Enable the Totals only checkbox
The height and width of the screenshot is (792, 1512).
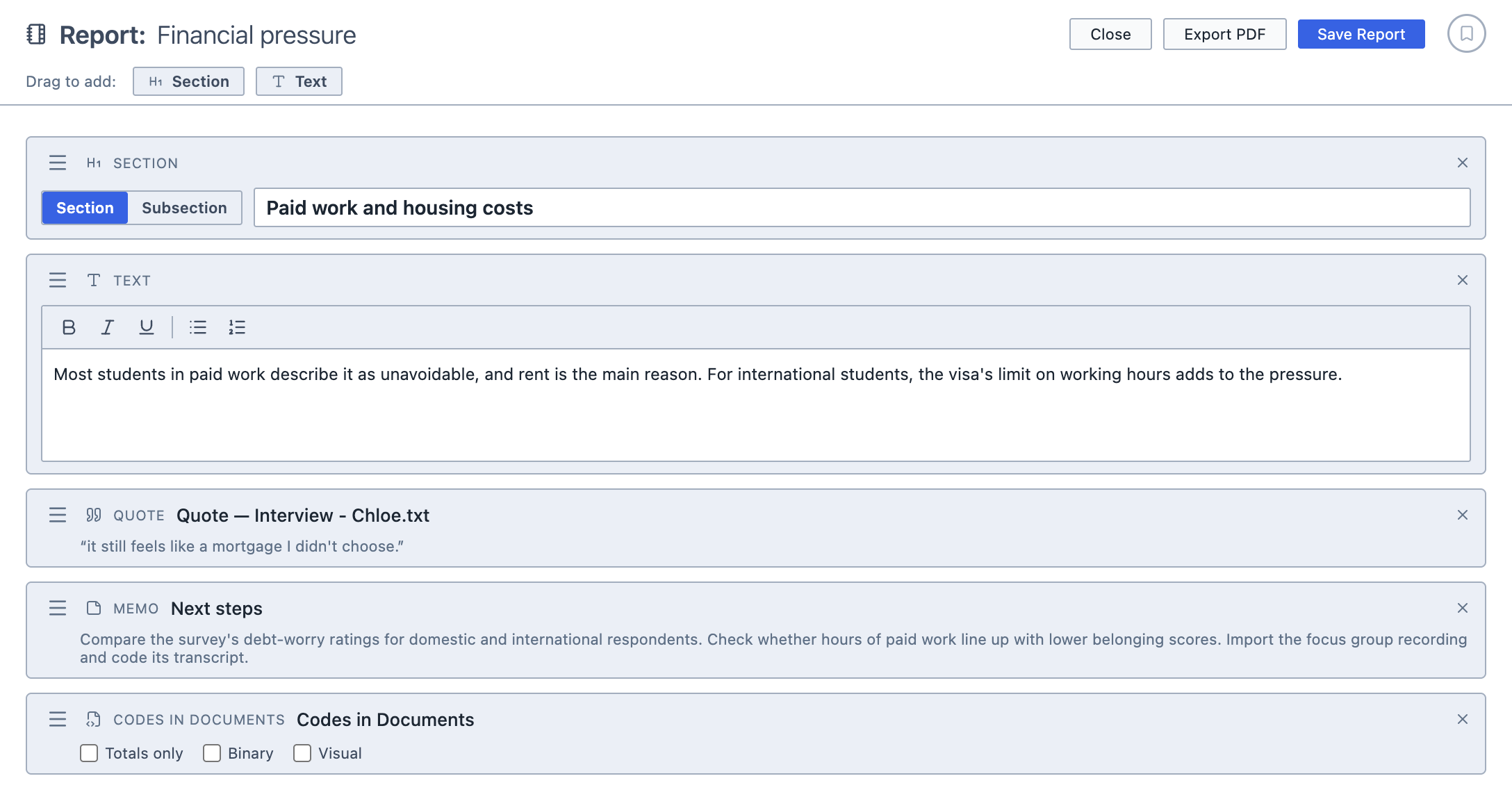click(x=89, y=753)
